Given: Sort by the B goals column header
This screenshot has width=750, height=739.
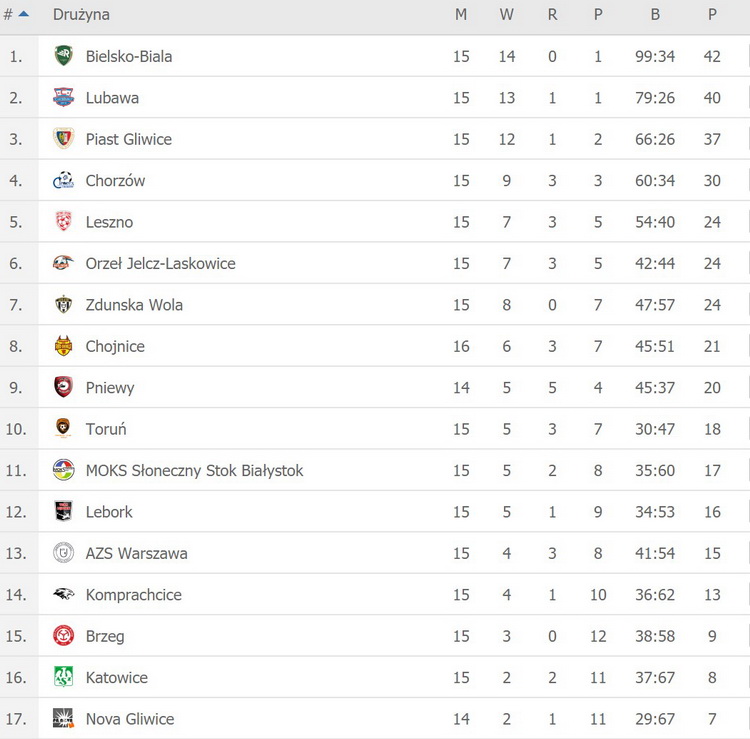Looking at the screenshot, I should point(655,15).
